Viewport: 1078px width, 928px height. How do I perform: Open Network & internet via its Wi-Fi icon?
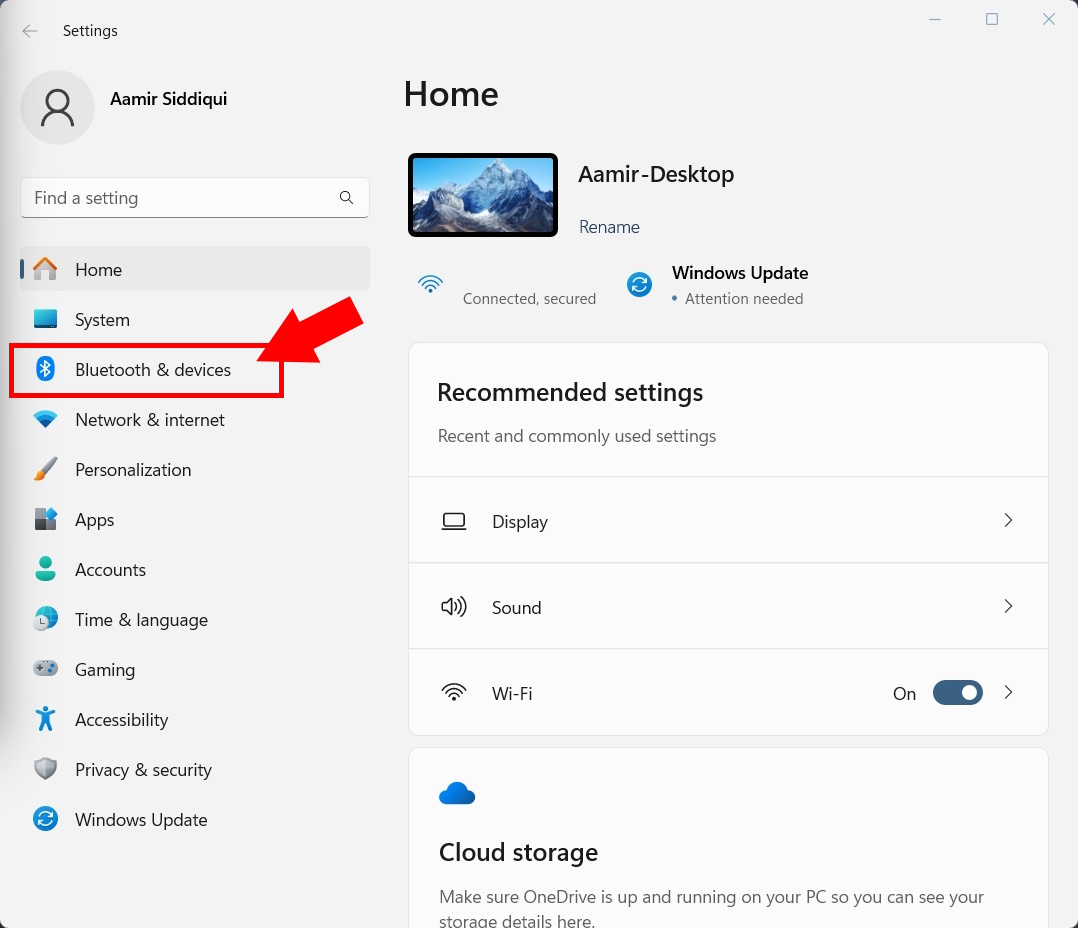click(46, 420)
